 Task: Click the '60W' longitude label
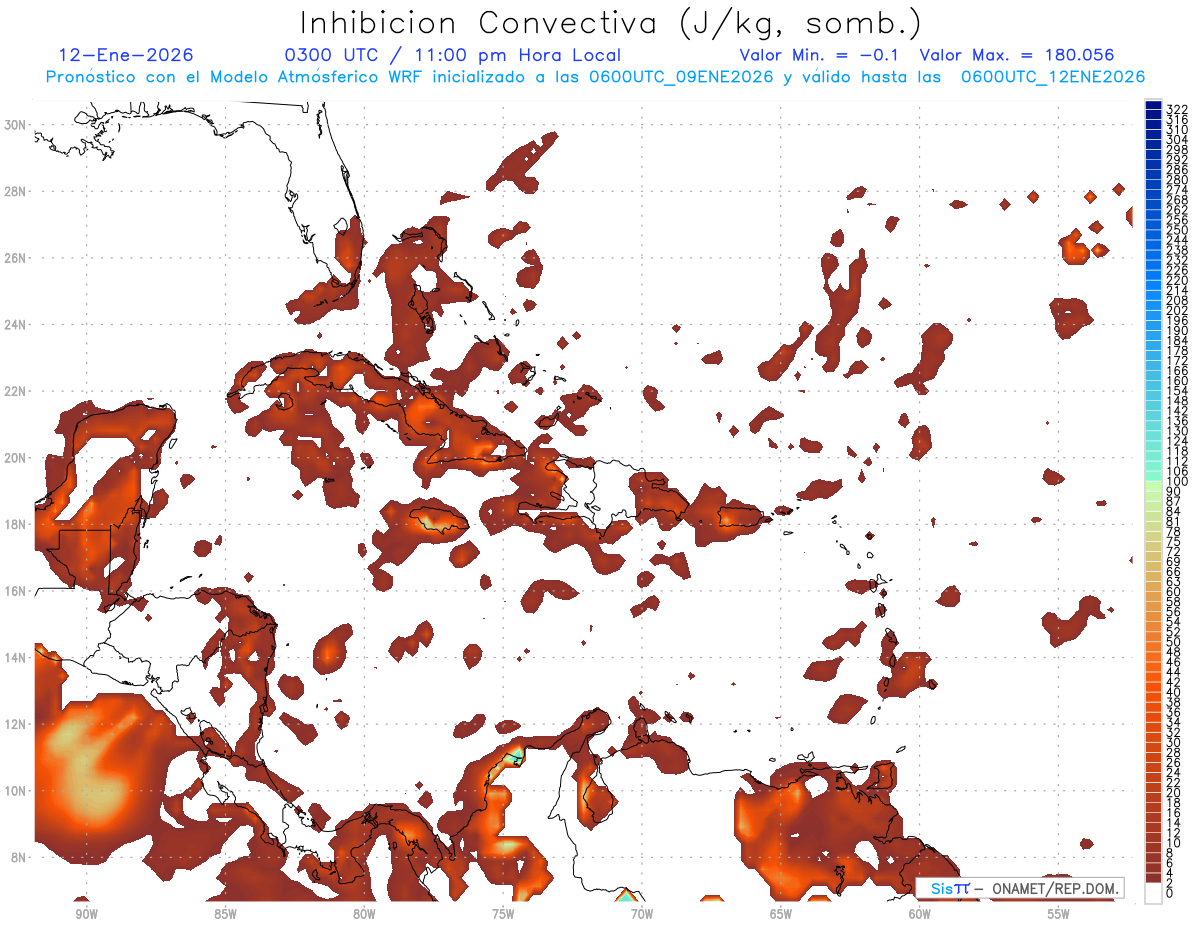(920, 914)
